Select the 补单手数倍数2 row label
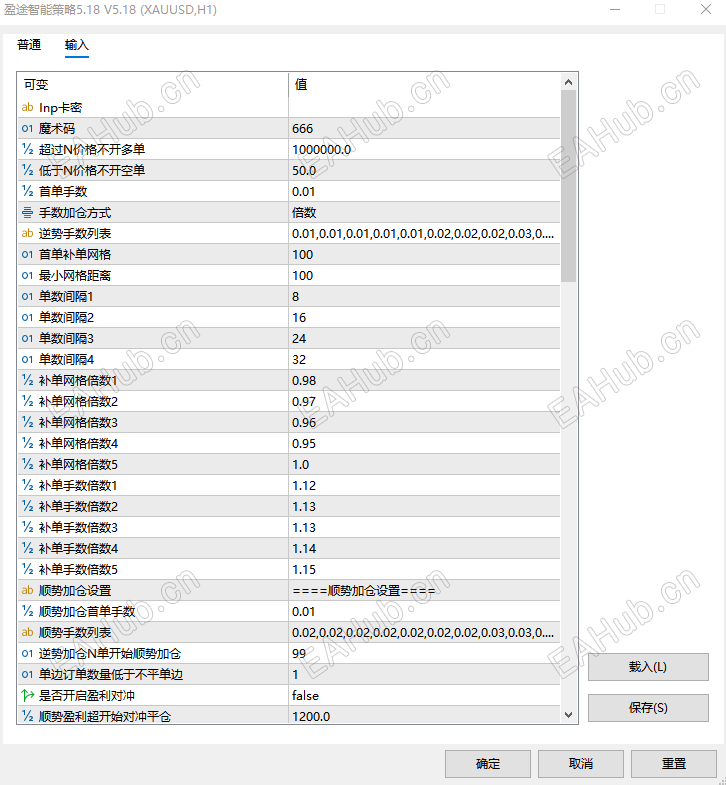Viewport: 726px width, 785px height. coord(79,507)
